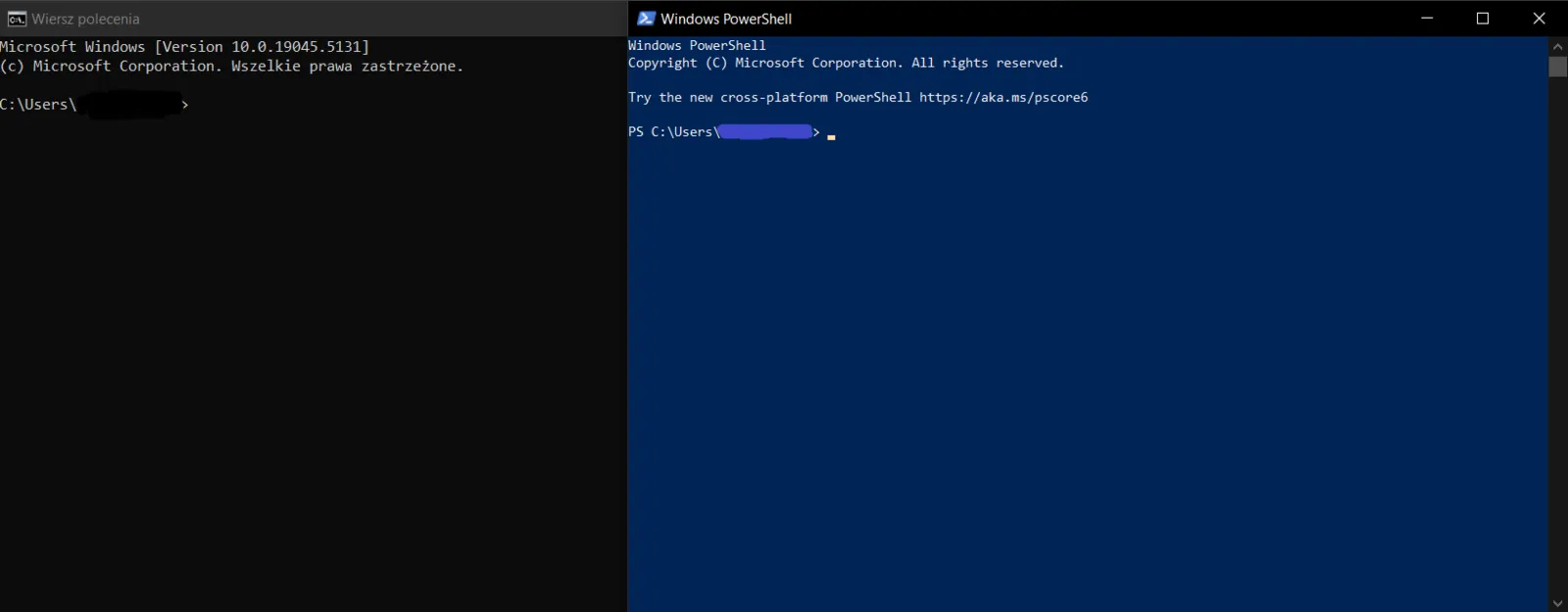
Task: Click the C:\Users prompt in Command Prompt
Action: tap(94, 104)
